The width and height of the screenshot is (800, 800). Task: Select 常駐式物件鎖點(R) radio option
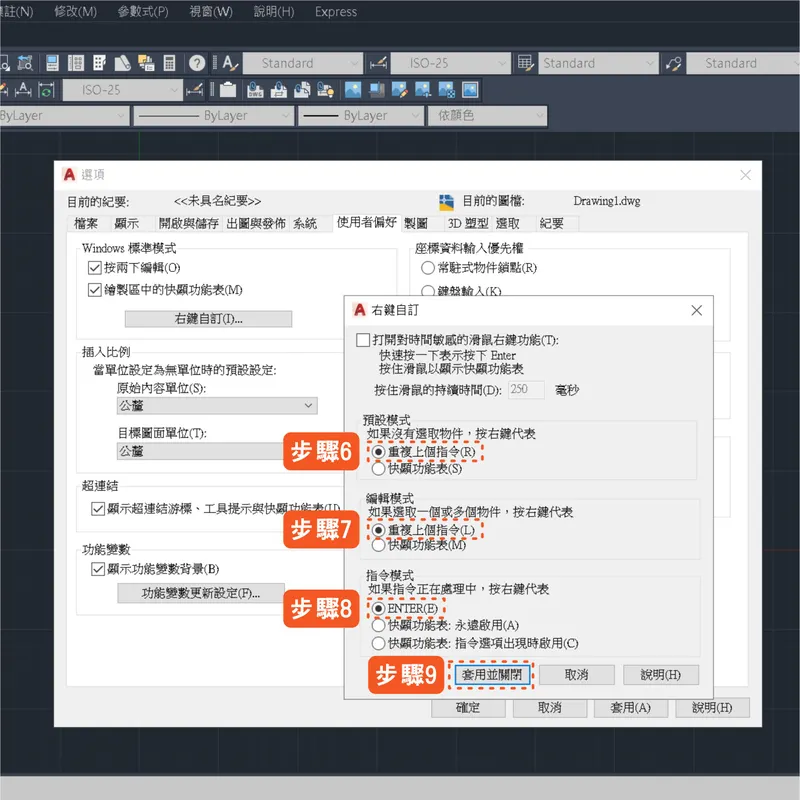point(428,268)
